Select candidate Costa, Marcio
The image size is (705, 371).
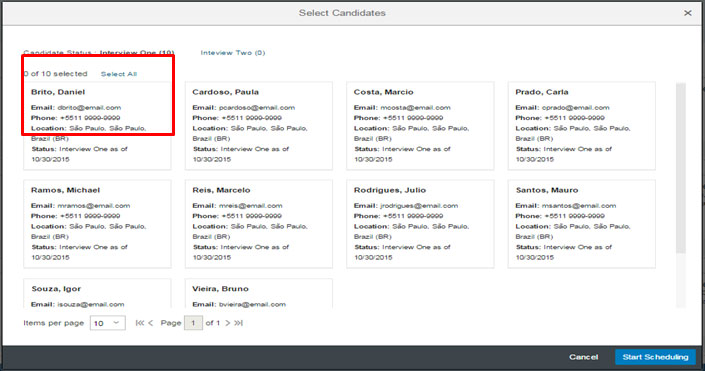pyautogui.click(x=420, y=125)
